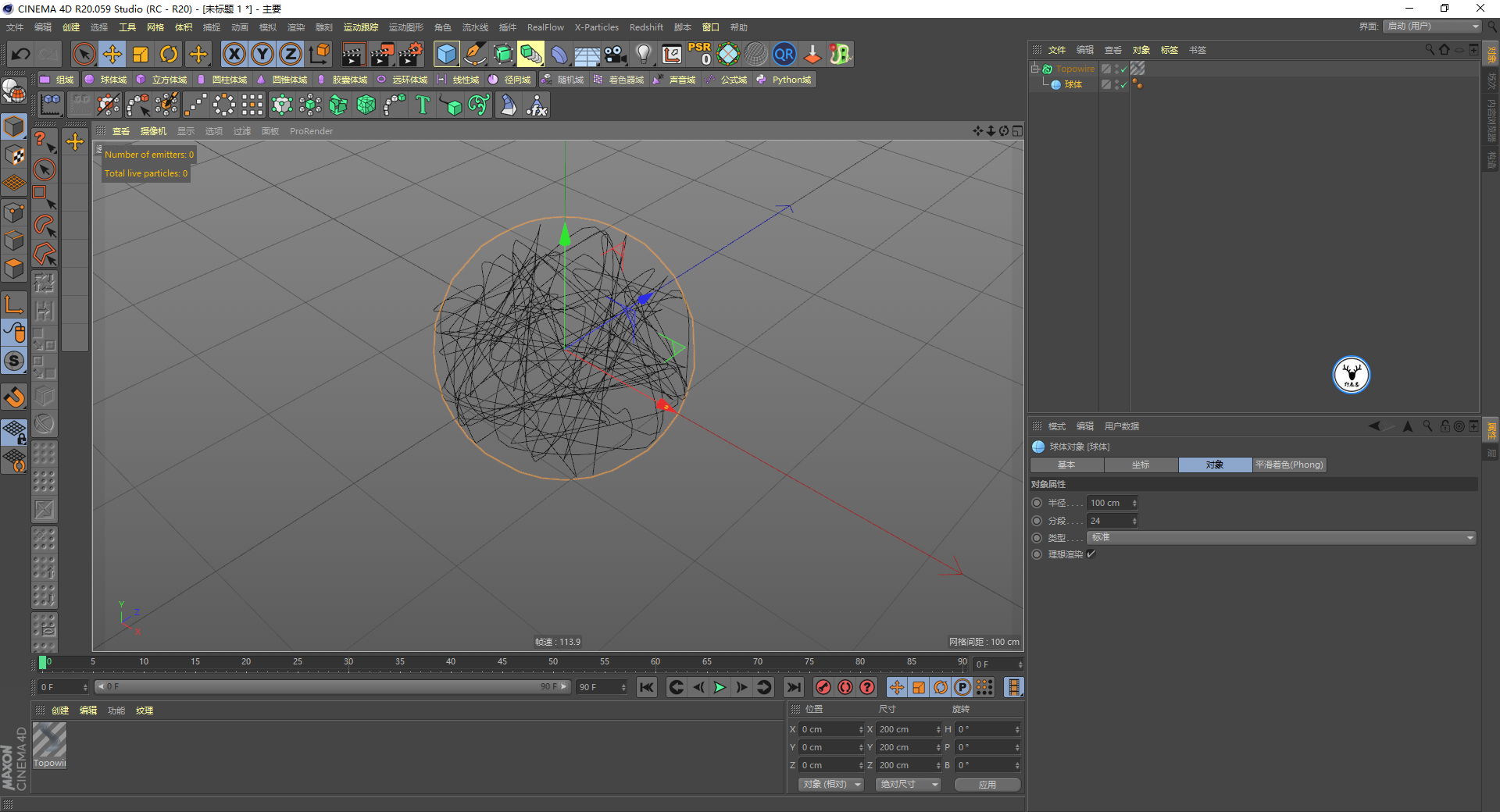Open the 类型 sphere type dropdown
The image size is (1500, 812).
click(1281, 537)
